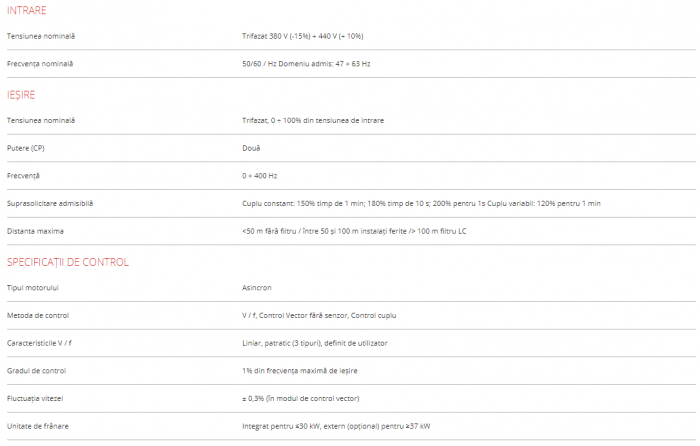Viewport: 700px width, 446px height.
Task: Click the Distanta maxima row label
Action: coord(35,231)
